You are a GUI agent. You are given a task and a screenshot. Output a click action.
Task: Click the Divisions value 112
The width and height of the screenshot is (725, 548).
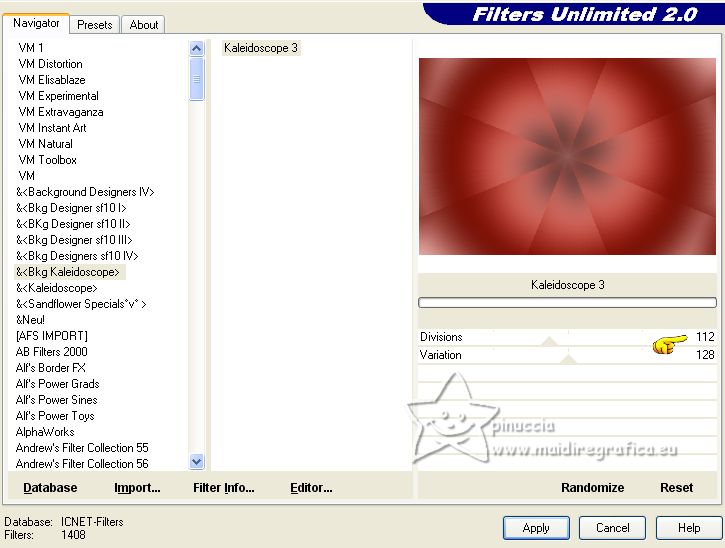[705, 337]
